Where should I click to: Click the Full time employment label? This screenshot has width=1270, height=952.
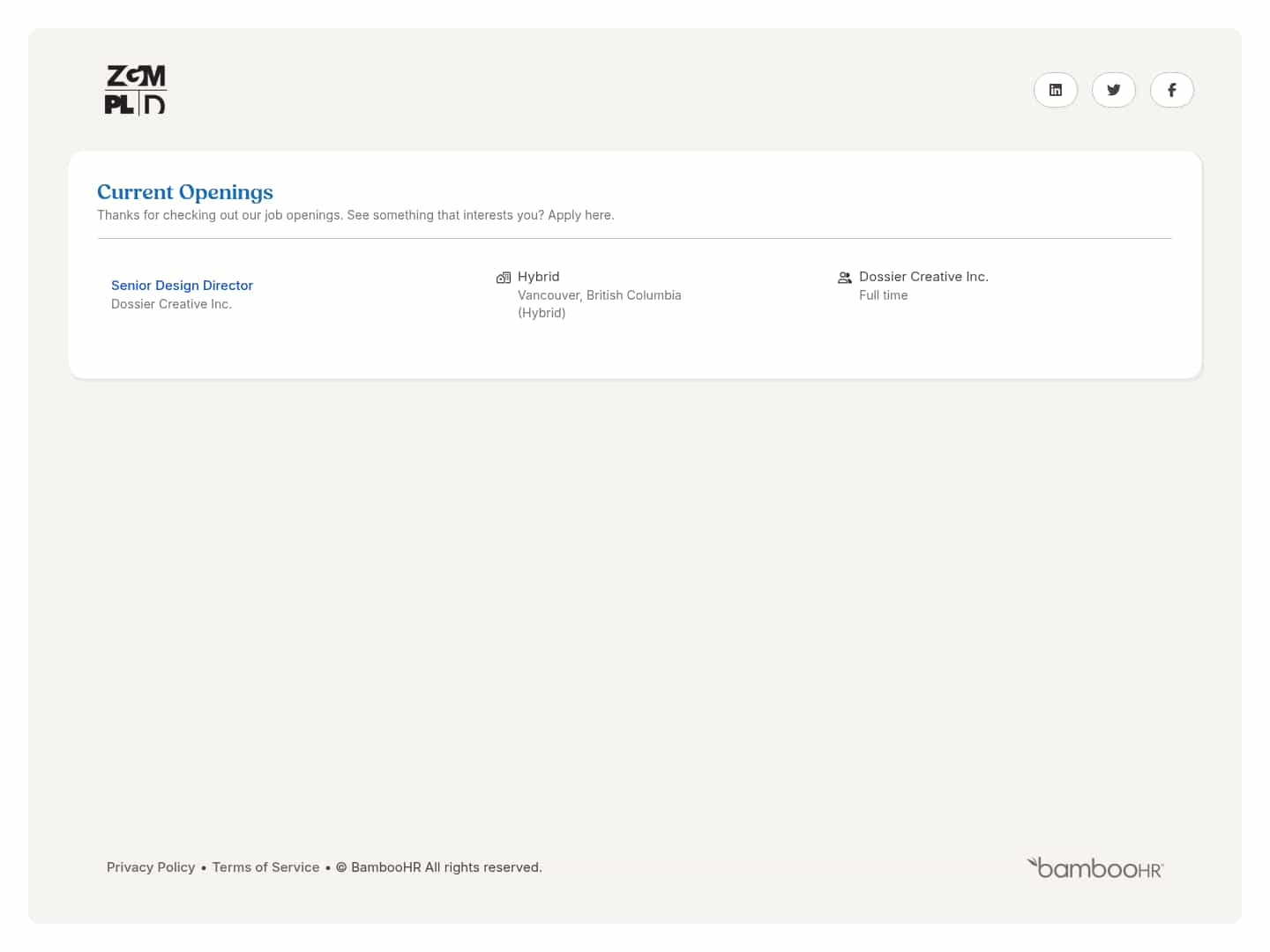point(883,295)
